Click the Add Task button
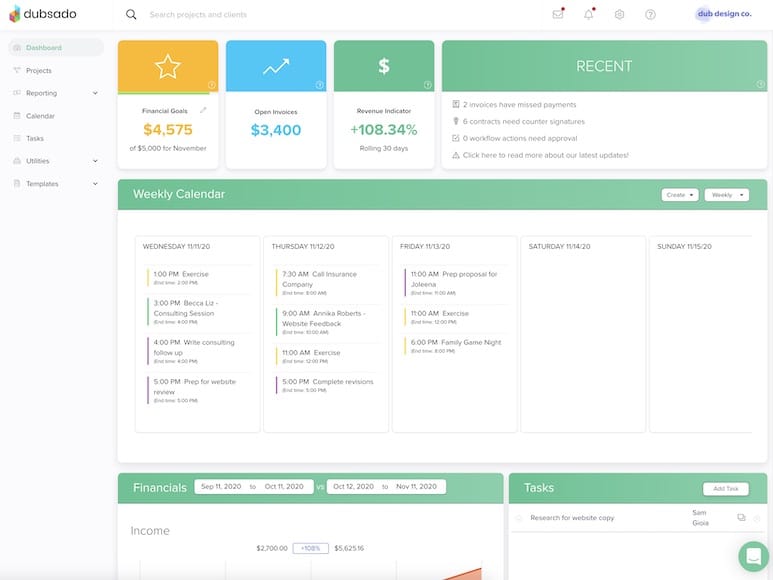Image resolution: width=773 pixels, height=580 pixels. tap(726, 488)
